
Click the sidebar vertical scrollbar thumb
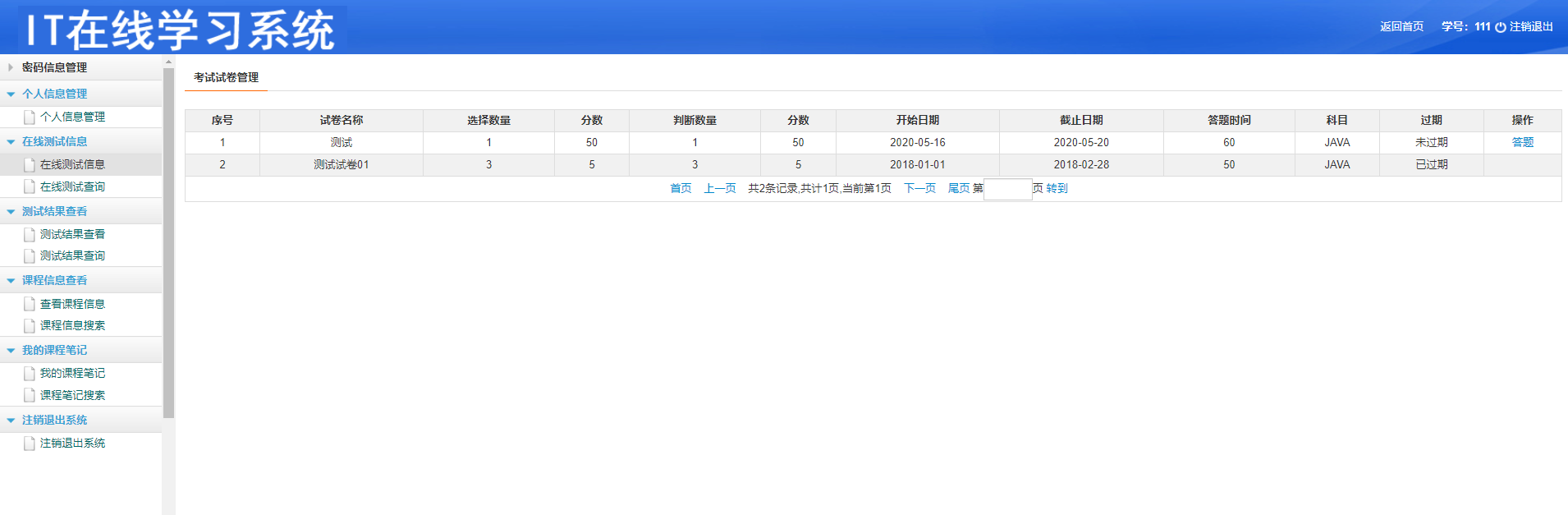tap(168, 243)
